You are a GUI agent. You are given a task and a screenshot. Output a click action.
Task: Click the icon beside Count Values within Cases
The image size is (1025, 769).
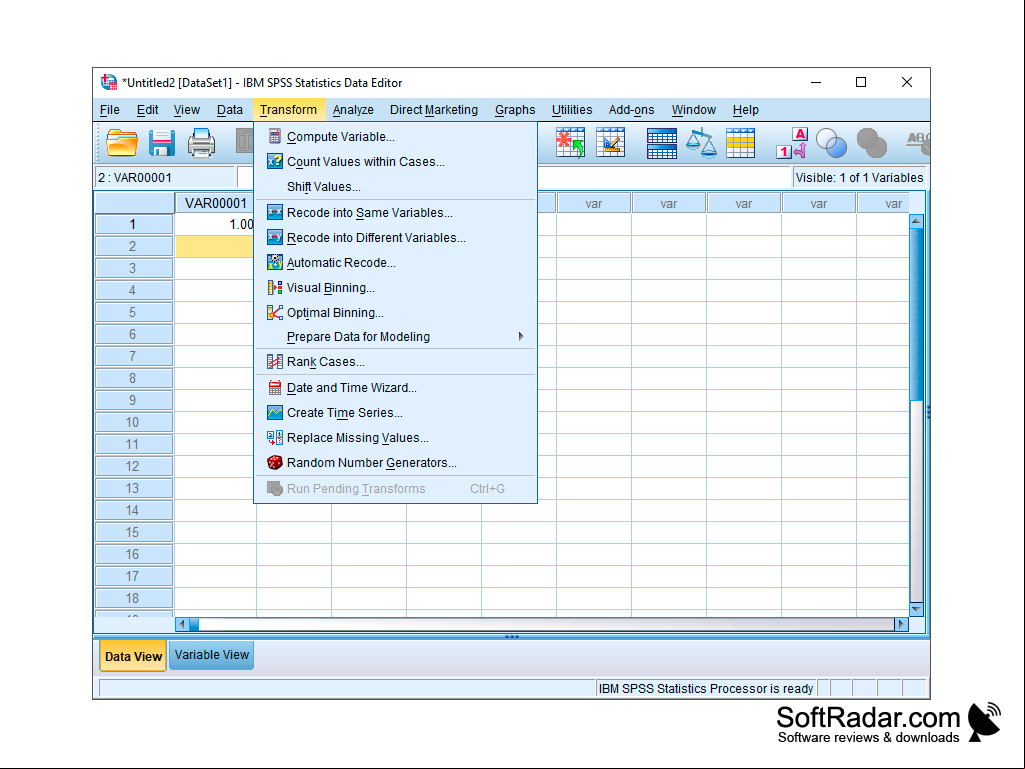(275, 162)
